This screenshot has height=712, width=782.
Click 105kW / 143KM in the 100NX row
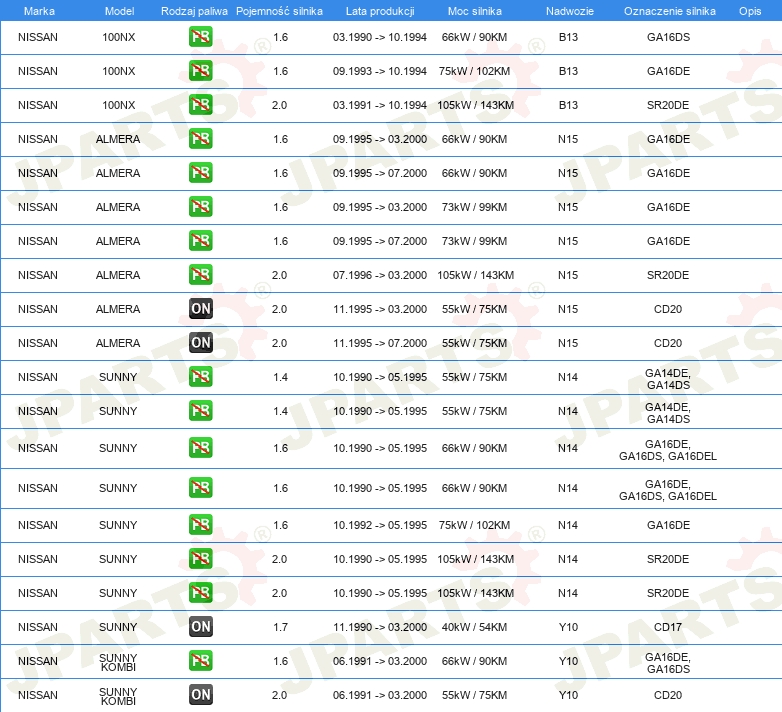pyautogui.click(x=475, y=105)
